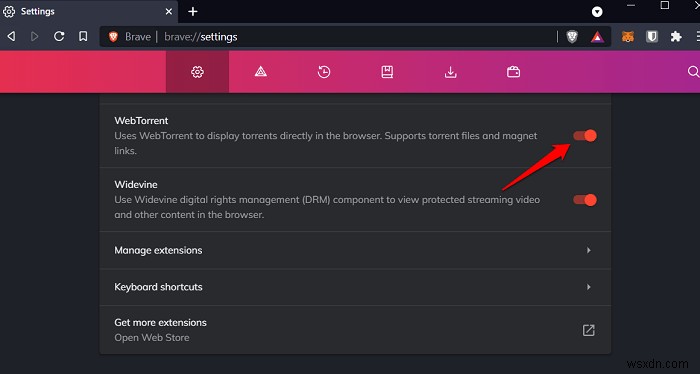Reload the settings page
This screenshot has height=374, width=700.
[x=59, y=36]
